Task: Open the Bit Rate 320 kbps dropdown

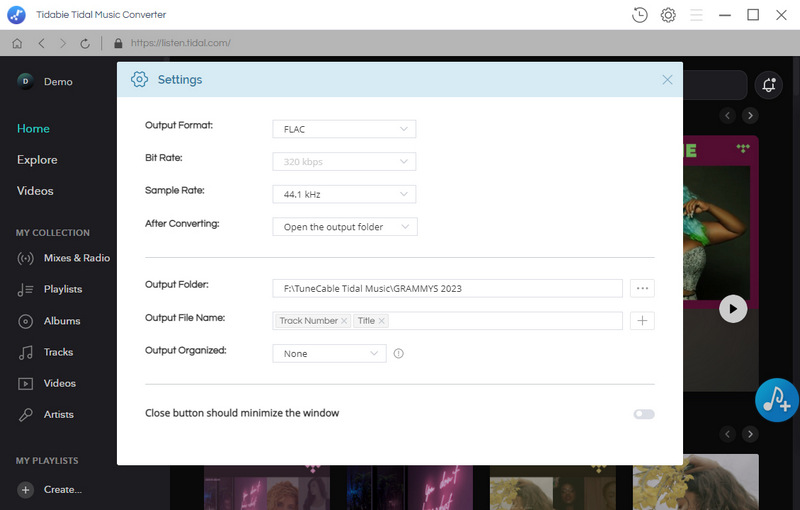Action: pyautogui.click(x=344, y=162)
